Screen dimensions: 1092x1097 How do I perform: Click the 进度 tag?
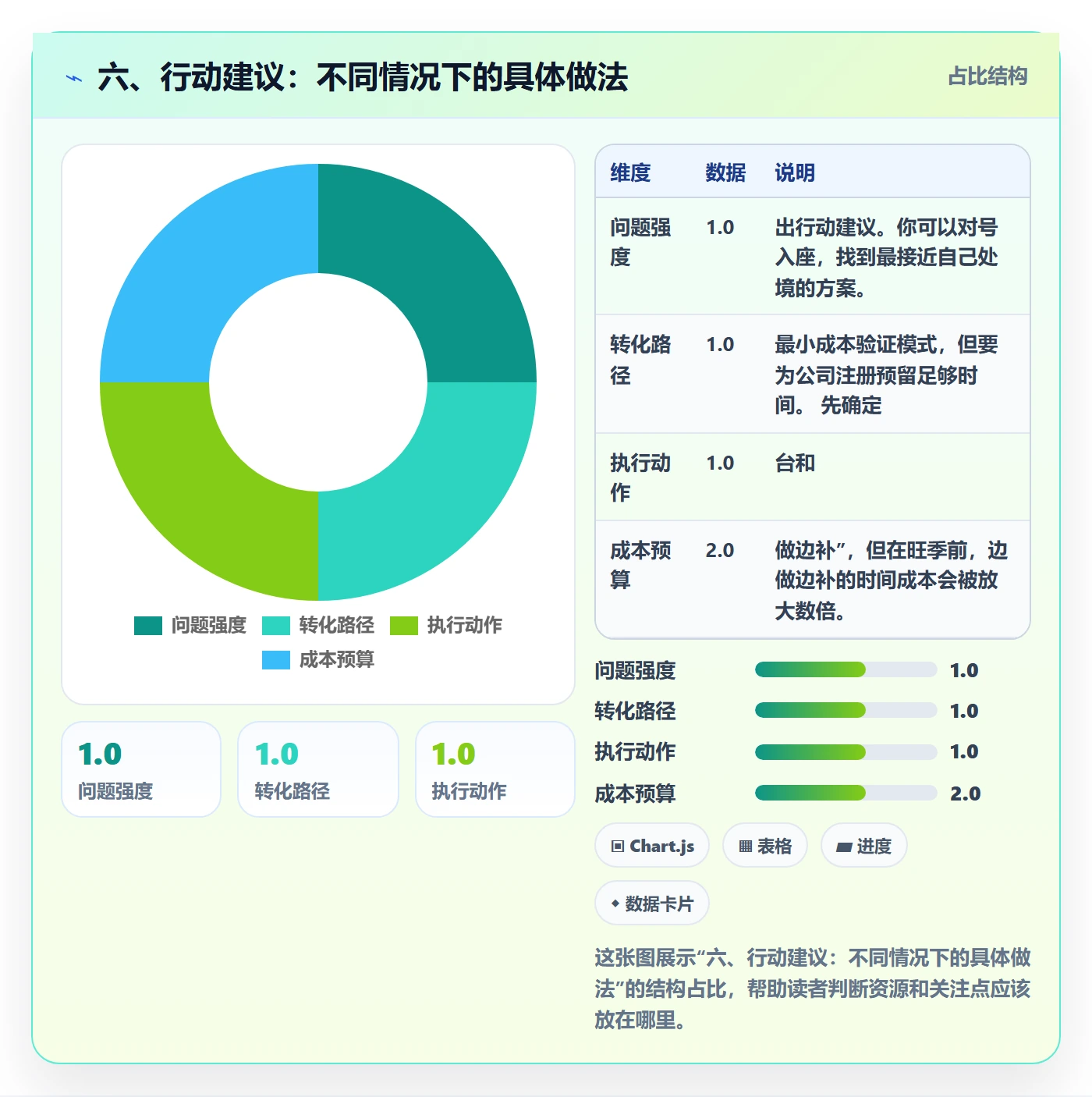pyautogui.click(x=864, y=846)
